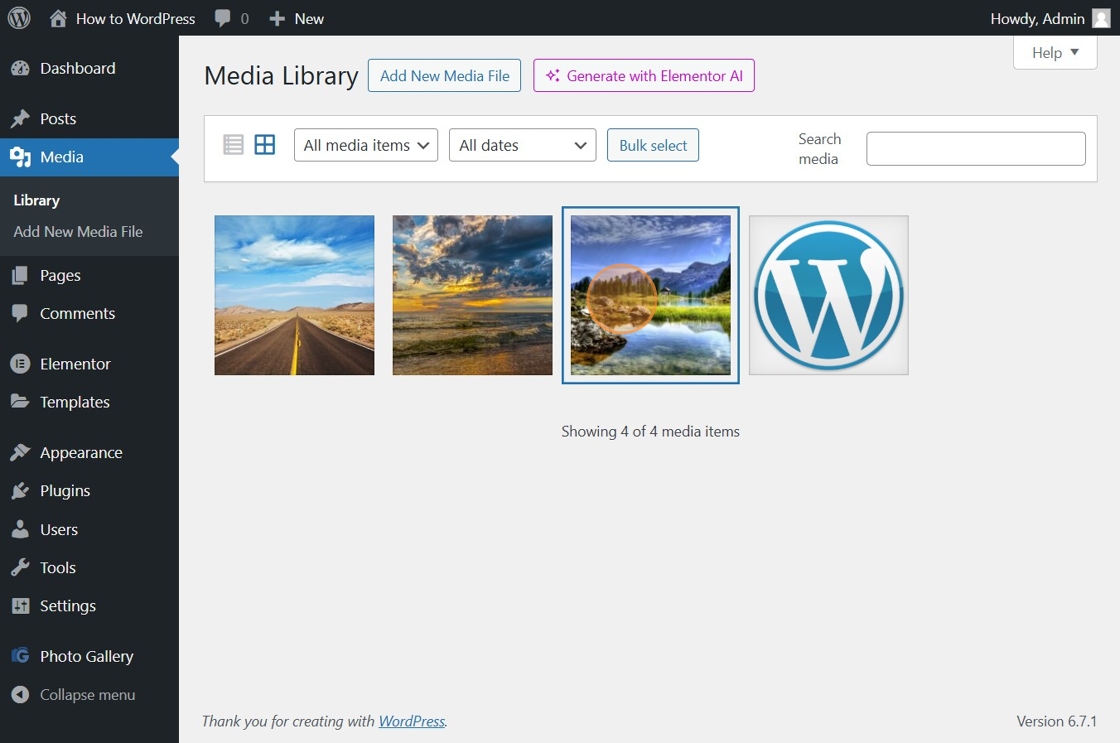Image resolution: width=1120 pixels, height=743 pixels.
Task: Switch to grid view icon
Action: point(265,145)
